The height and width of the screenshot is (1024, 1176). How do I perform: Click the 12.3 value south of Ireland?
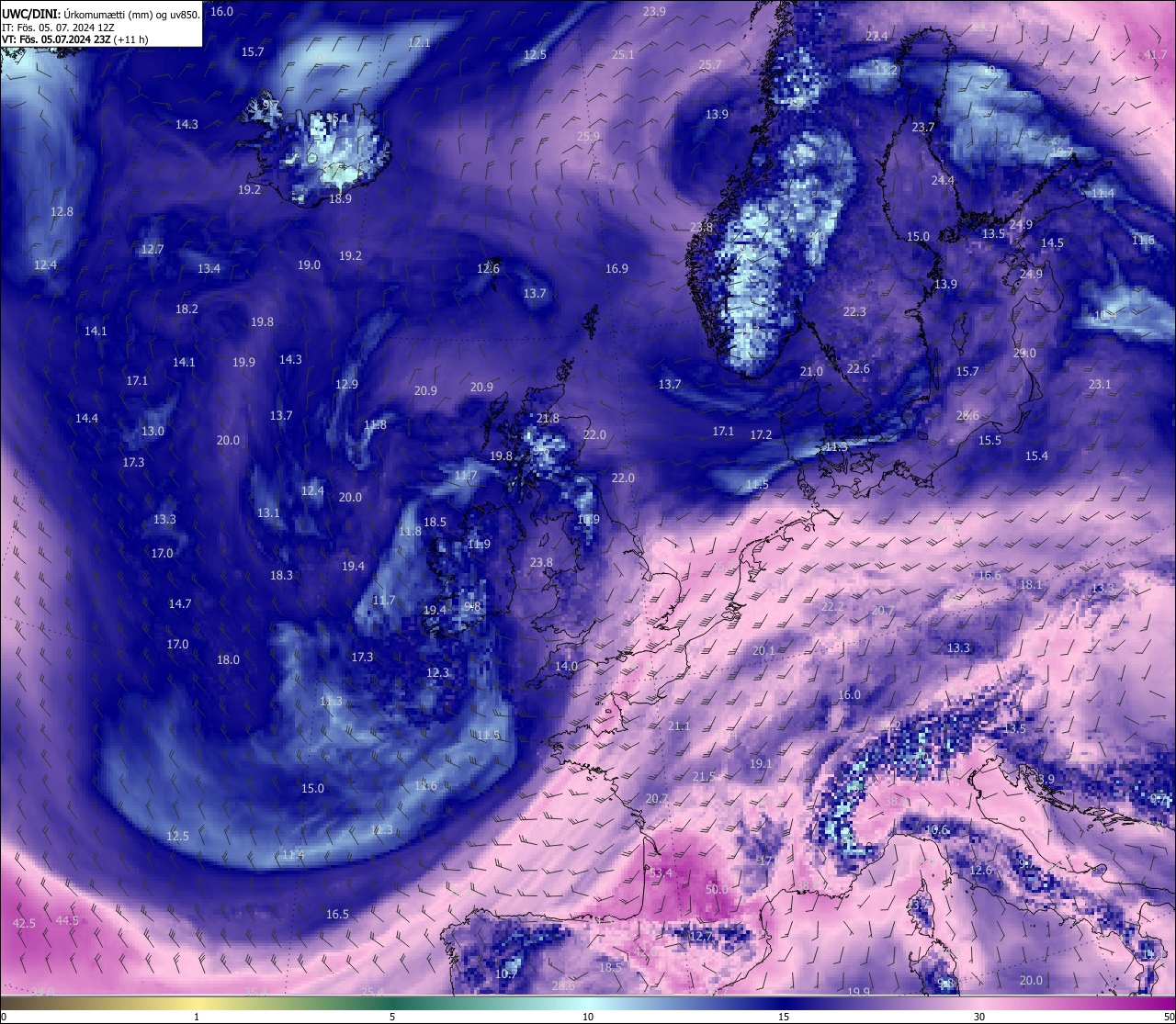[x=438, y=672]
